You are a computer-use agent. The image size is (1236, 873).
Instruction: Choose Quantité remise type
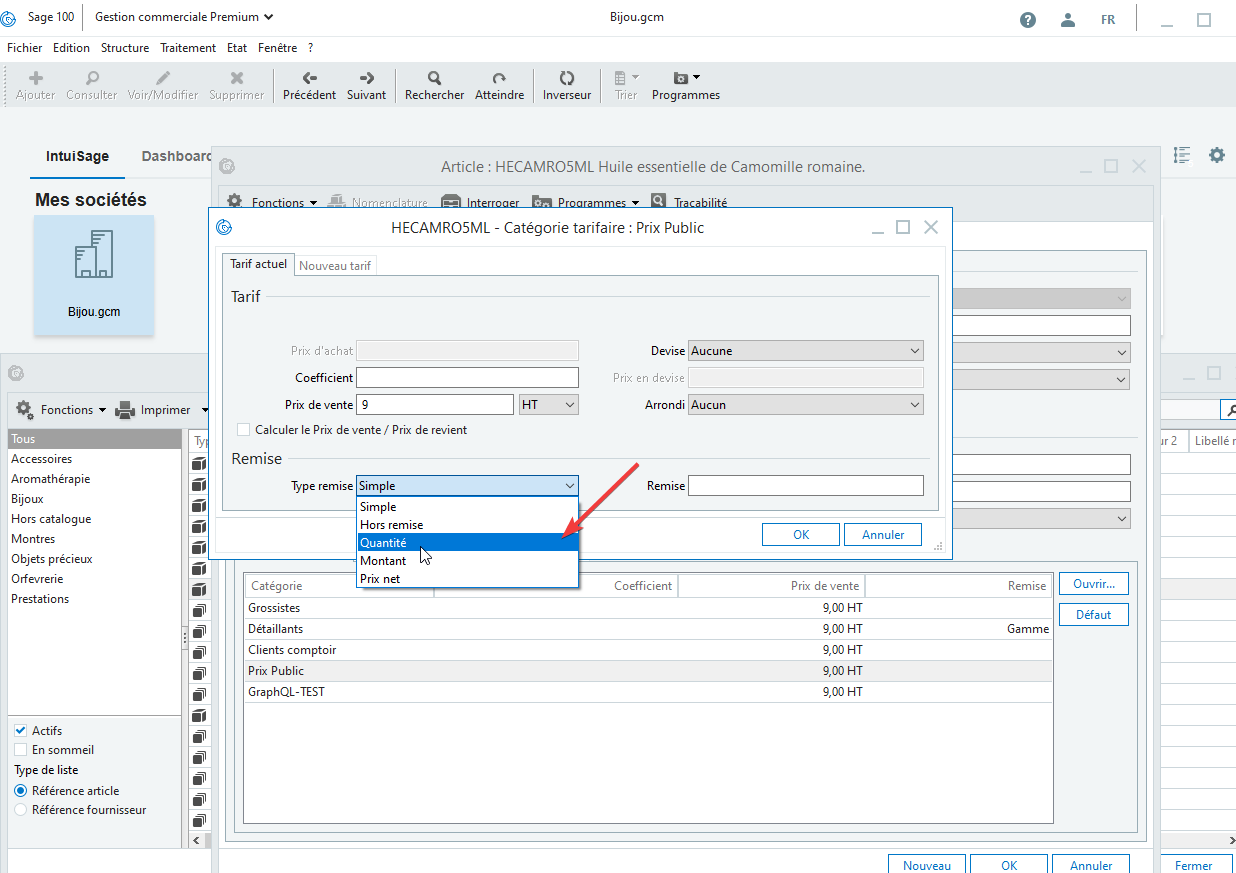click(x=467, y=542)
